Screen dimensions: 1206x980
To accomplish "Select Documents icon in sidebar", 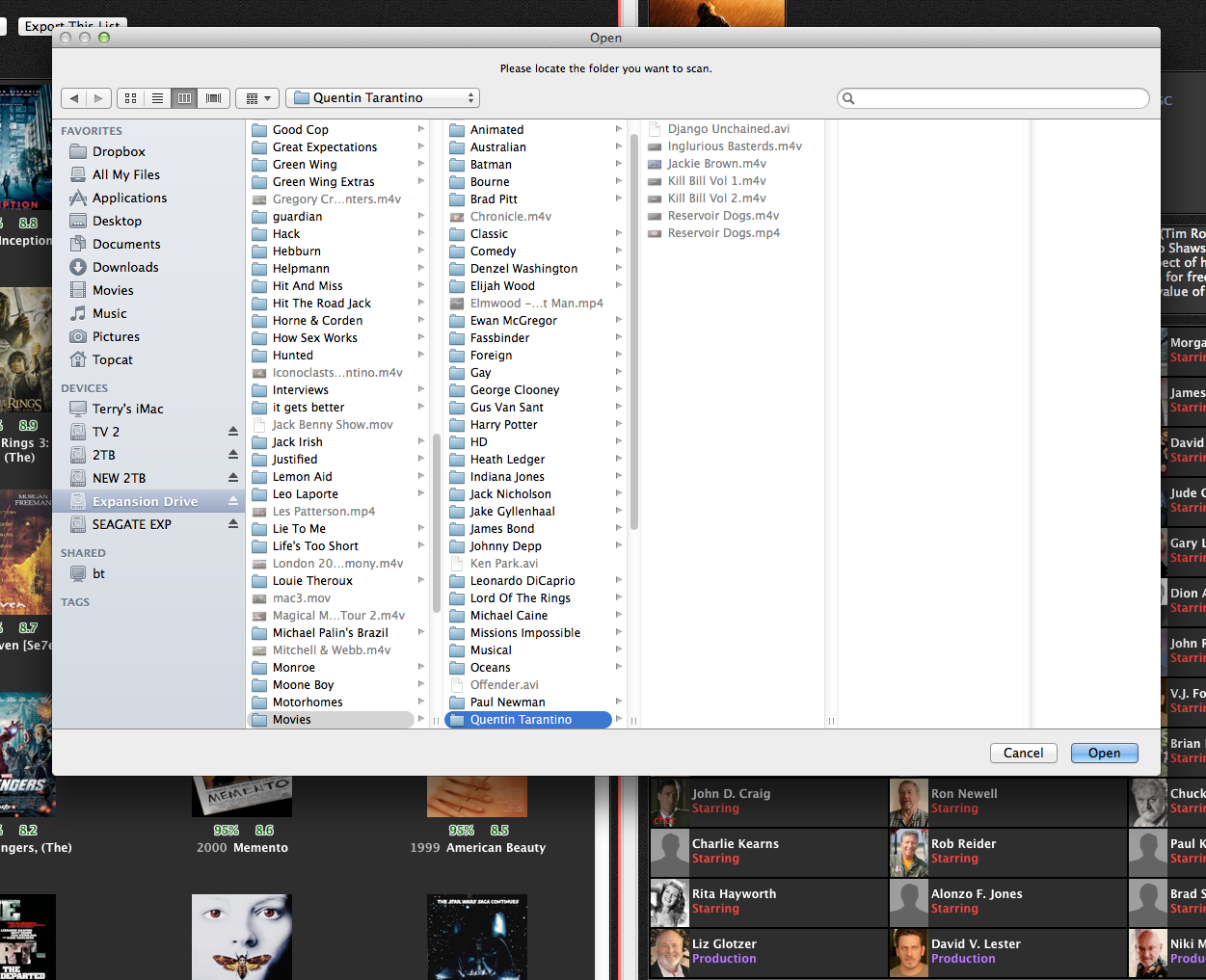I will [x=78, y=245].
